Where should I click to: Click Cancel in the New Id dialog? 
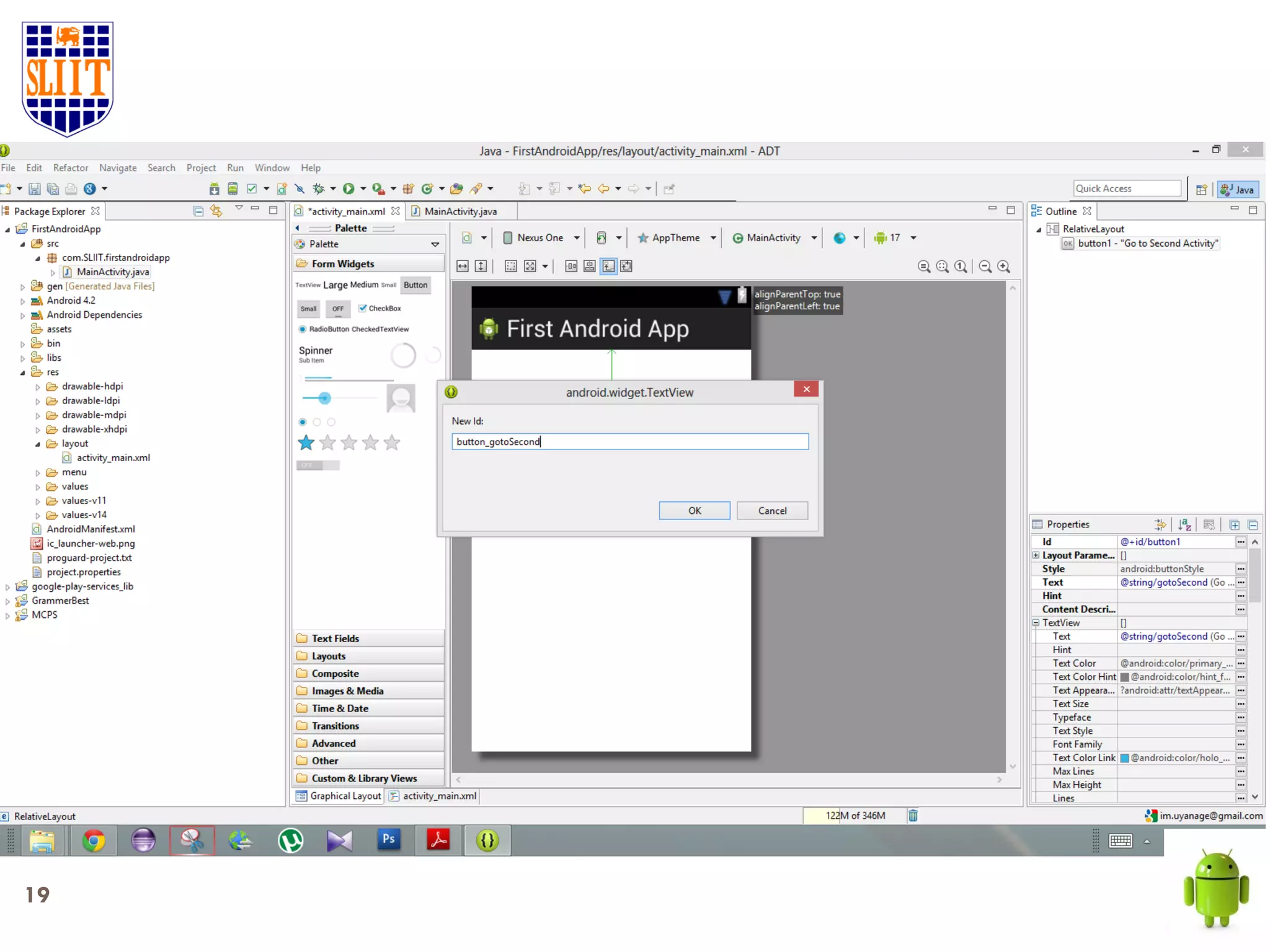[x=772, y=511]
